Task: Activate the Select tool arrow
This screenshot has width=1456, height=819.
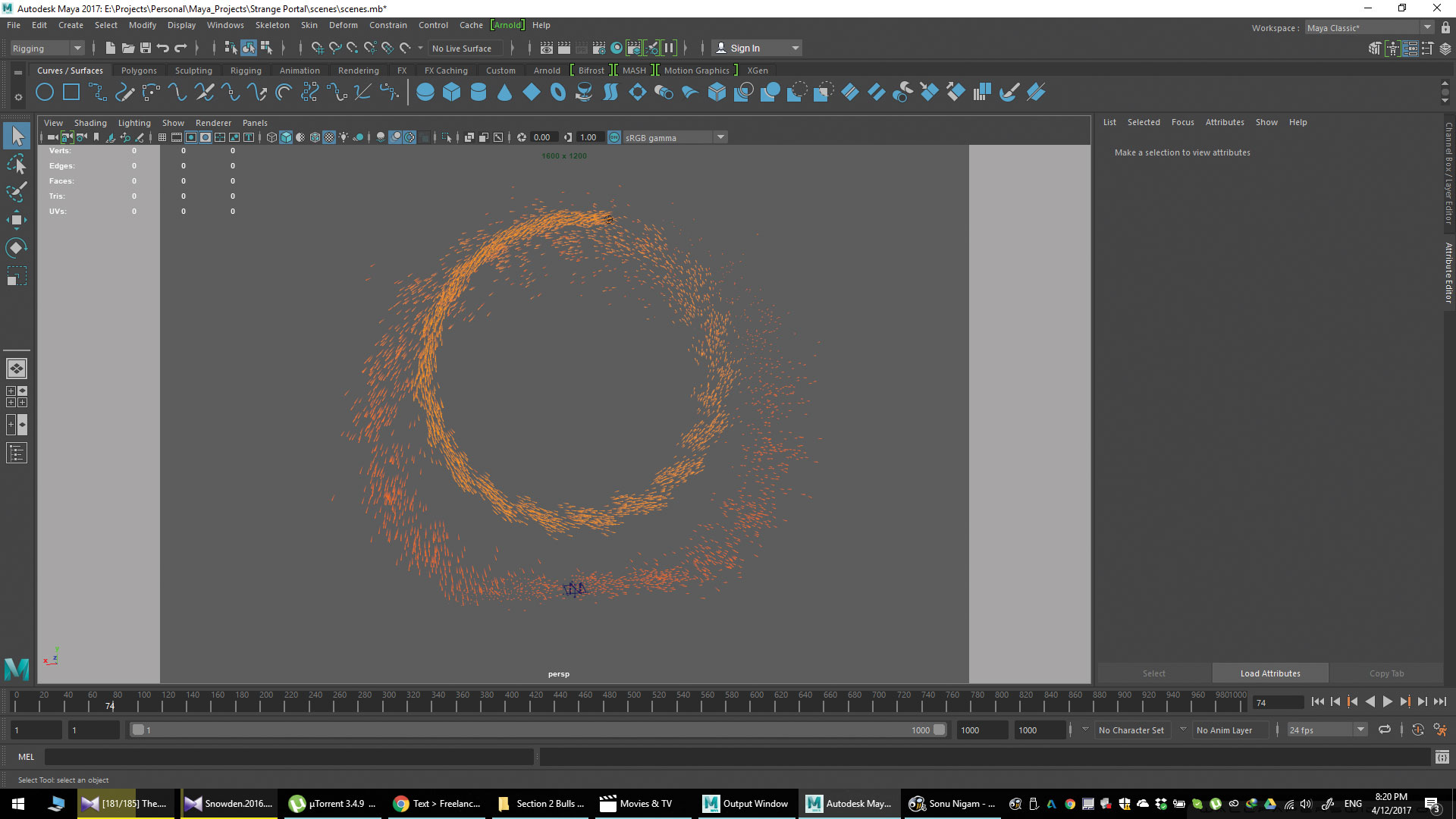Action: pos(17,136)
